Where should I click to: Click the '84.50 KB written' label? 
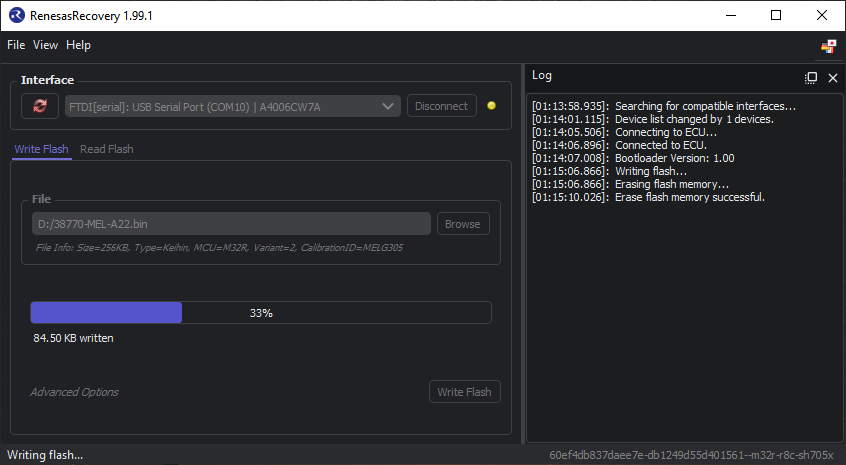[x=73, y=338]
